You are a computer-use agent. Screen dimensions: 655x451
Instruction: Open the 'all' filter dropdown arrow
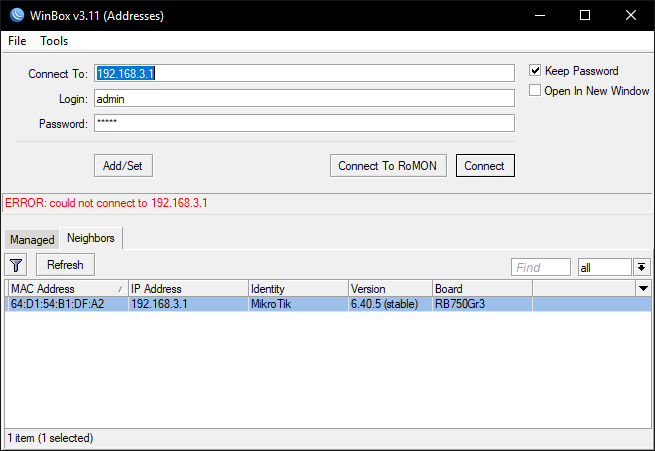click(642, 267)
